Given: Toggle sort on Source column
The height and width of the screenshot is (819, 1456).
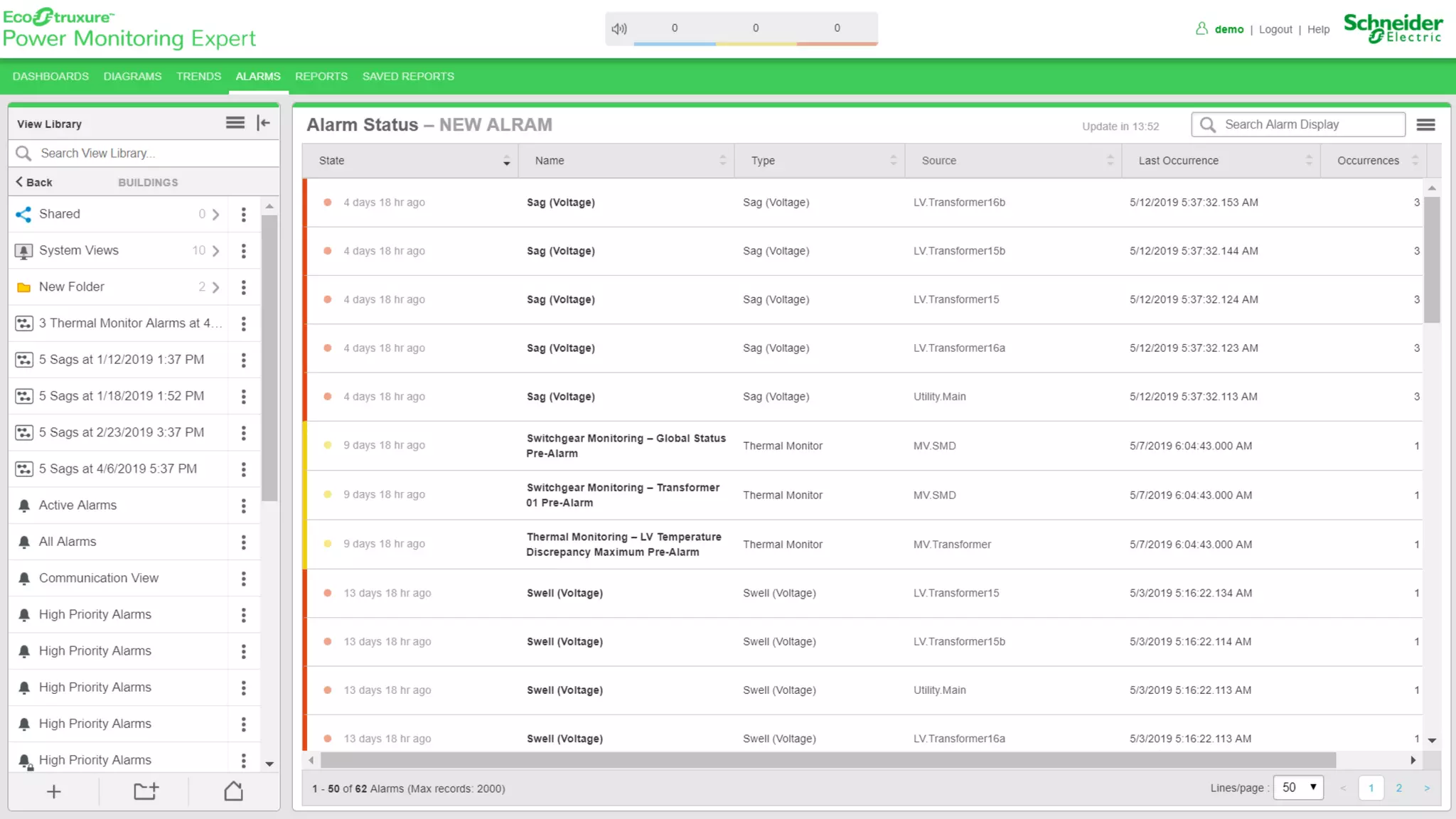Looking at the screenshot, I should coord(1110,161).
